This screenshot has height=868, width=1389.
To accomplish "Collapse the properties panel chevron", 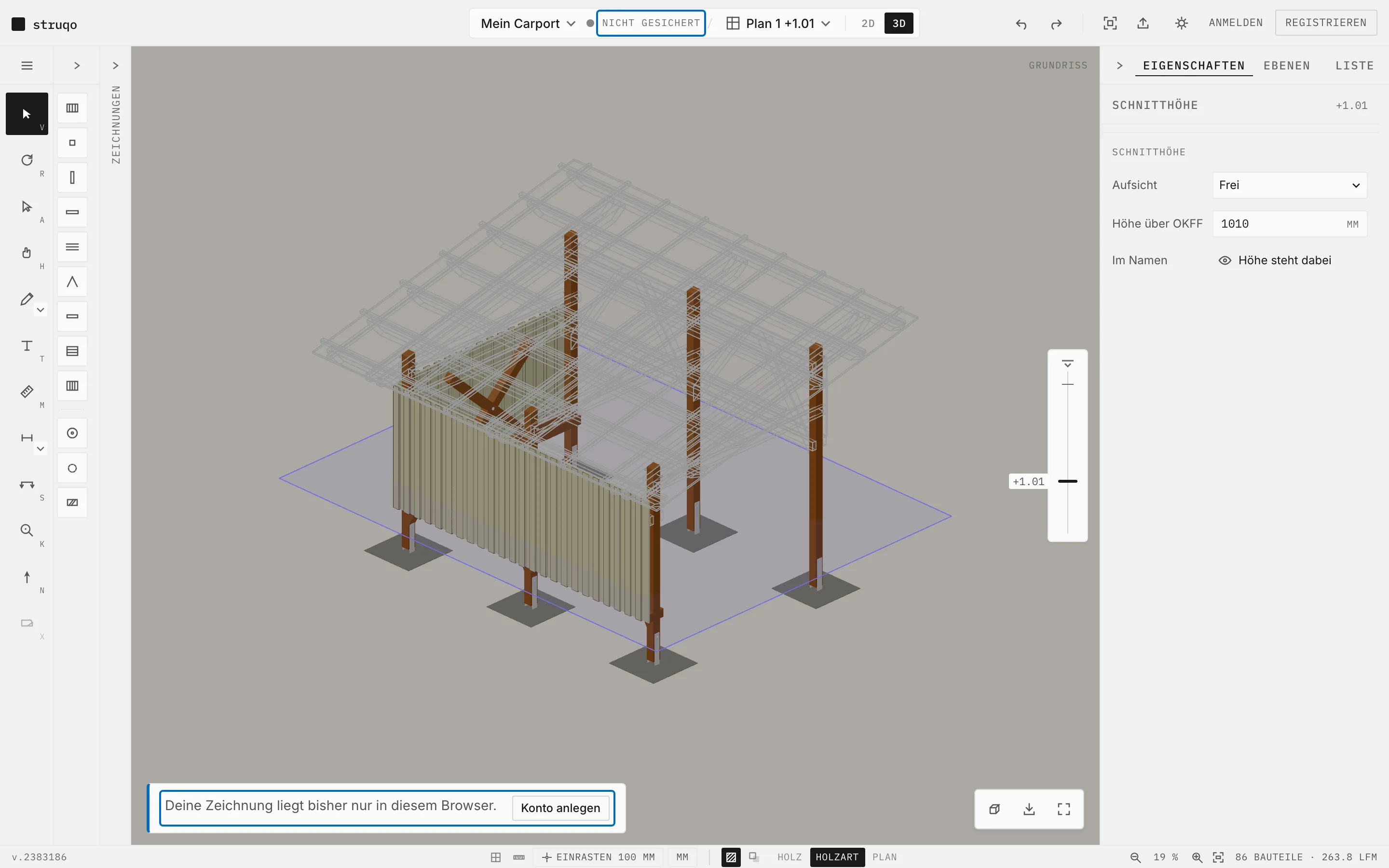I will point(1119,66).
